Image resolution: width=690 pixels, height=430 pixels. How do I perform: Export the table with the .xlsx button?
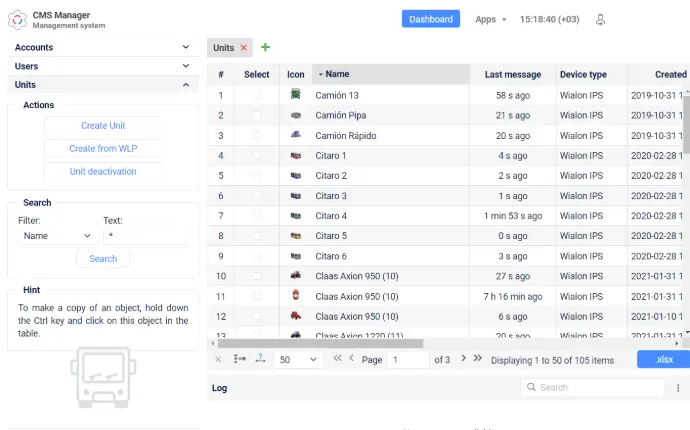point(663,359)
